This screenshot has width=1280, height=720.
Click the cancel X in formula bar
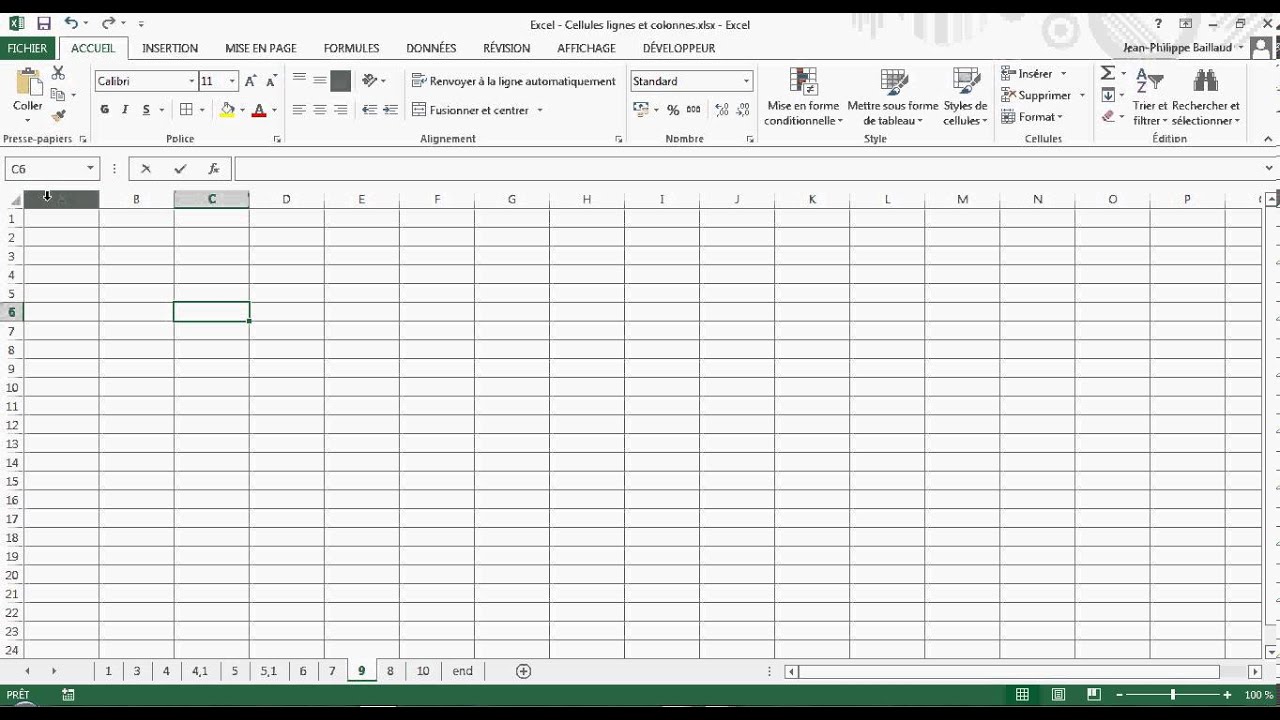146,169
